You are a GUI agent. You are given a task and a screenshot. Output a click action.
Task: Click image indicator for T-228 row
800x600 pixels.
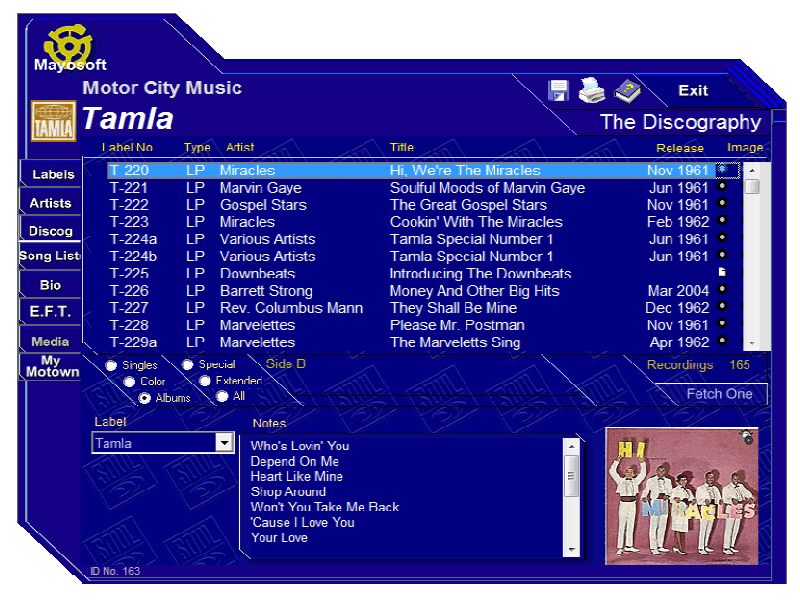click(x=722, y=323)
